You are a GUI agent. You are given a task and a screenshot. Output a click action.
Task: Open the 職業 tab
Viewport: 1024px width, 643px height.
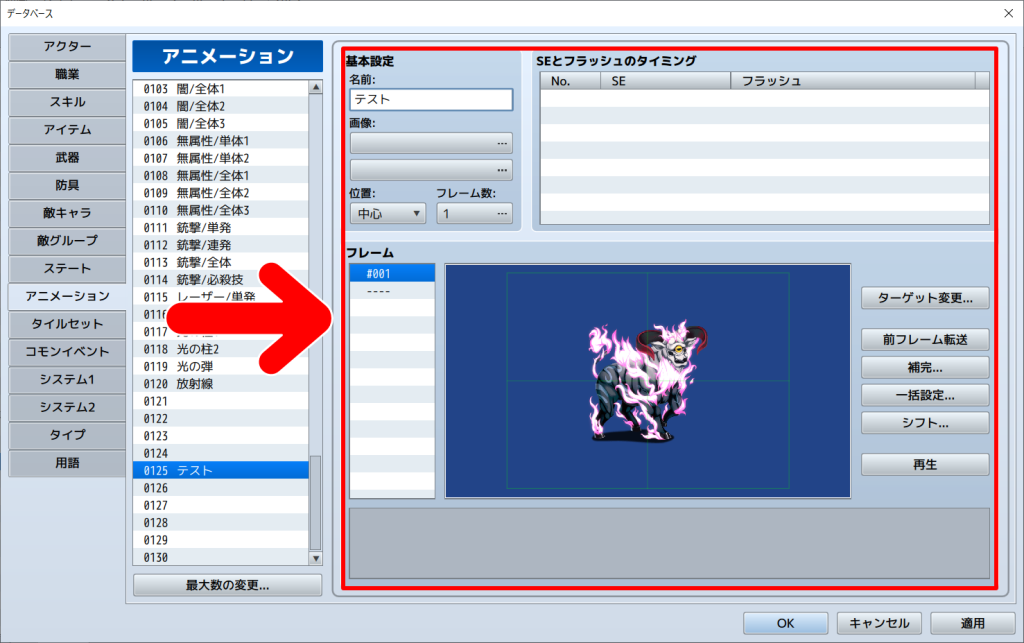click(x=67, y=74)
